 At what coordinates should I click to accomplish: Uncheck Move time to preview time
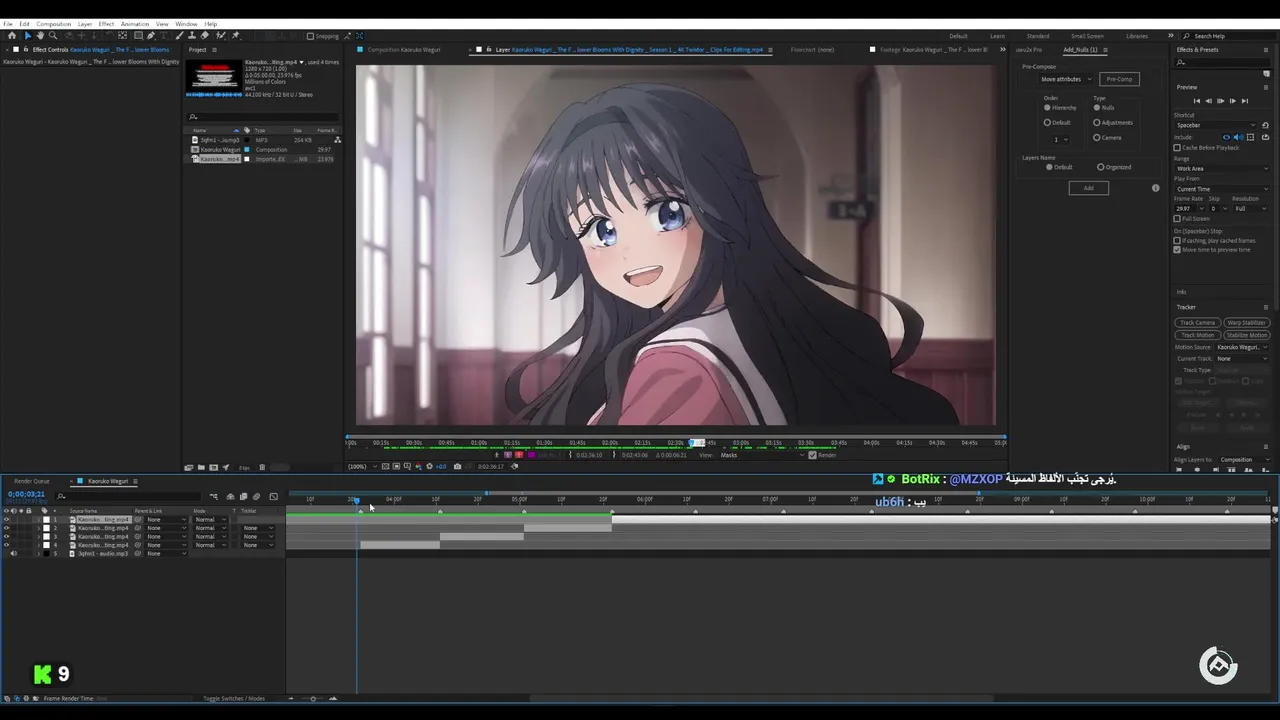[x=1177, y=250]
